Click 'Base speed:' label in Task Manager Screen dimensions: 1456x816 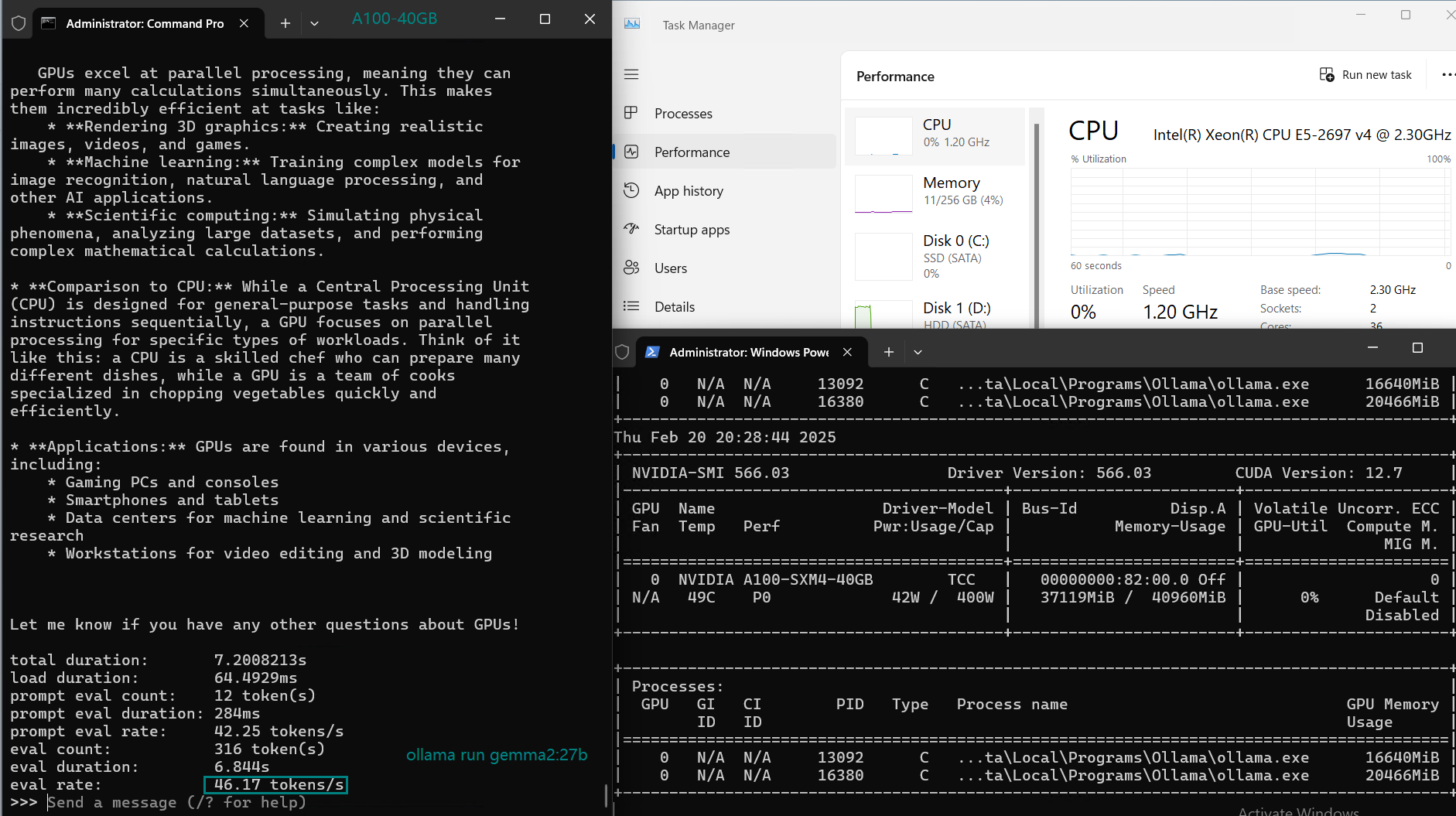click(x=1290, y=290)
